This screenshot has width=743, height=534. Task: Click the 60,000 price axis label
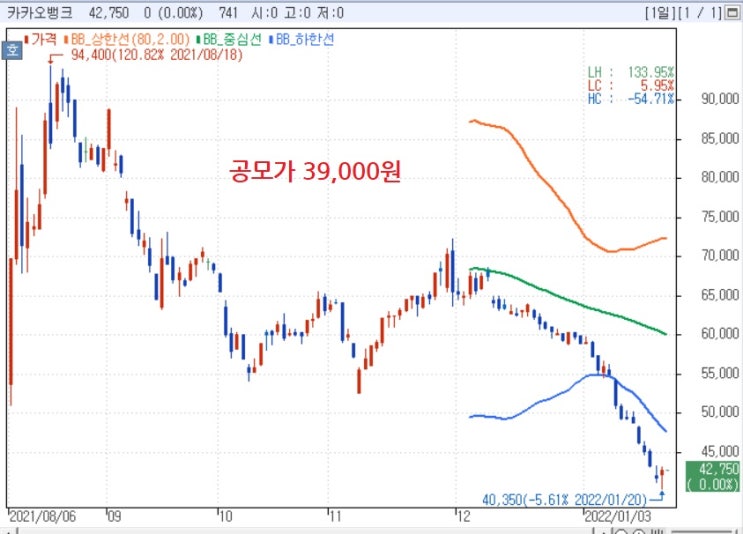coord(720,334)
